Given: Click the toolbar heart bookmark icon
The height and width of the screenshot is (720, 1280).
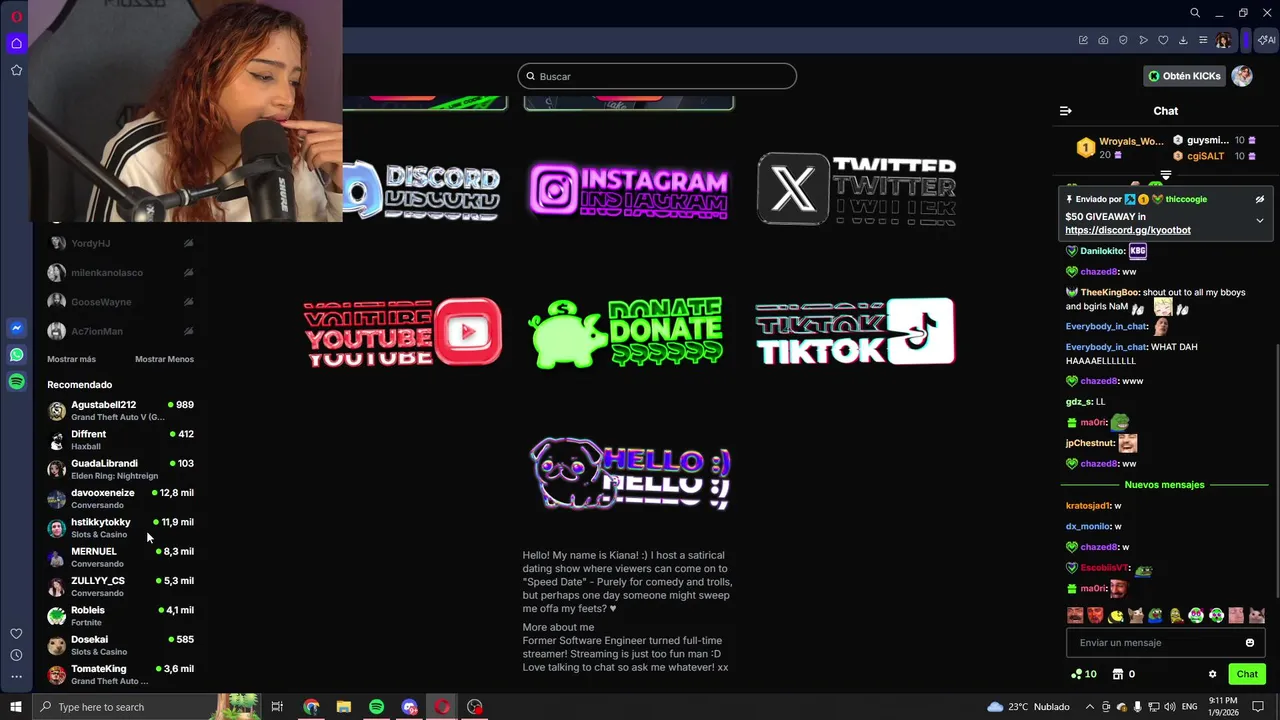Looking at the screenshot, I should (1163, 41).
